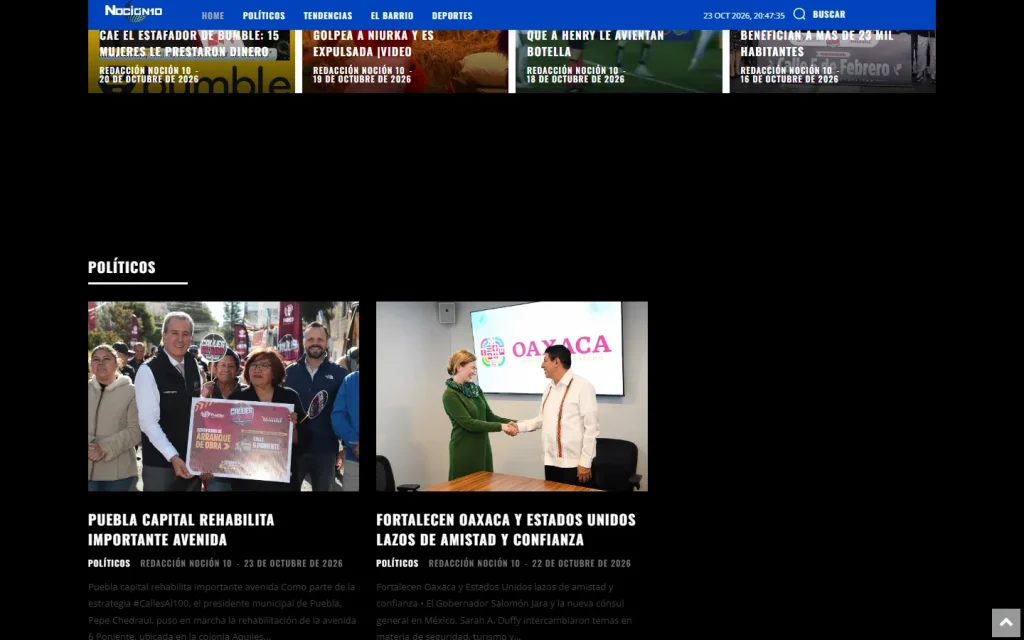Click author Redacción Noción 10 on Puebla article

coord(186,563)
